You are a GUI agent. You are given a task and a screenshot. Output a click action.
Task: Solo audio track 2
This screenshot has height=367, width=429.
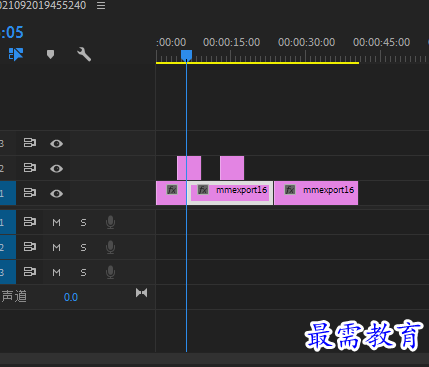[83, 247]
